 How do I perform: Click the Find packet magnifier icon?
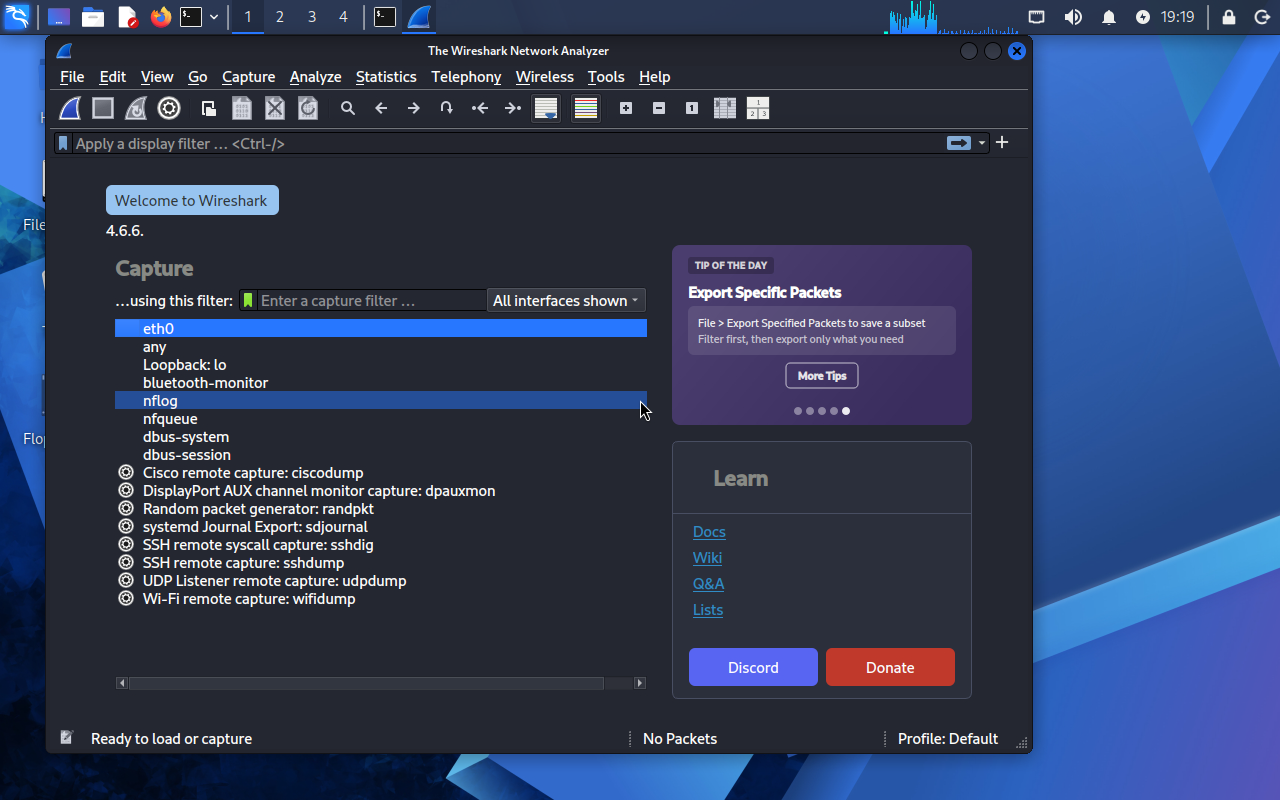pos(348,108)
